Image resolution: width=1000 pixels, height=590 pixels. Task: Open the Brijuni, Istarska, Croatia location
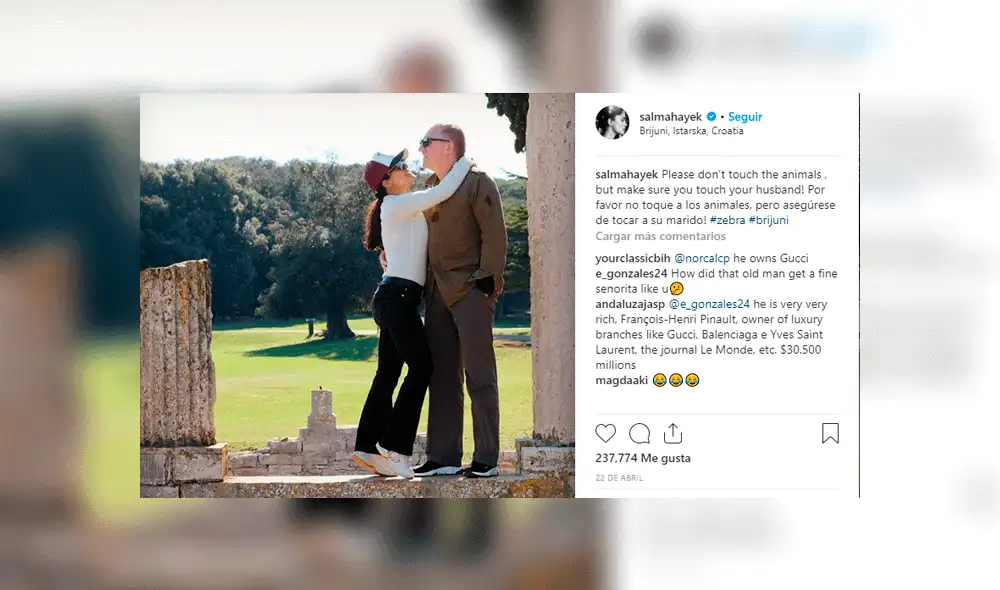pyautogui.click(x=691, y=131)
